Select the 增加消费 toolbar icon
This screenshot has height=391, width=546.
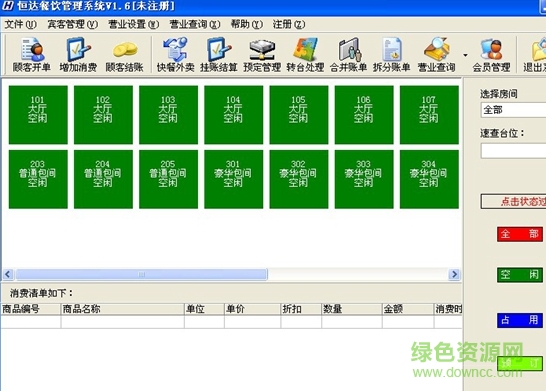tap(78, 55)
